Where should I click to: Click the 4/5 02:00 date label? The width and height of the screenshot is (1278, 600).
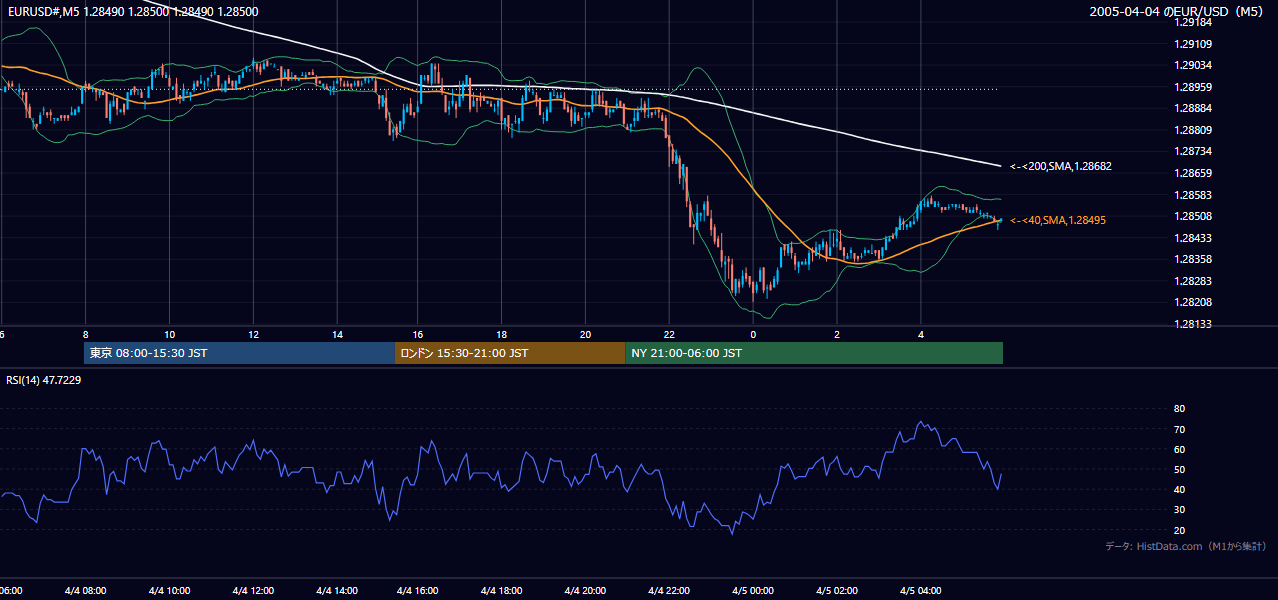pyautogui.click(x=837, y=591)
